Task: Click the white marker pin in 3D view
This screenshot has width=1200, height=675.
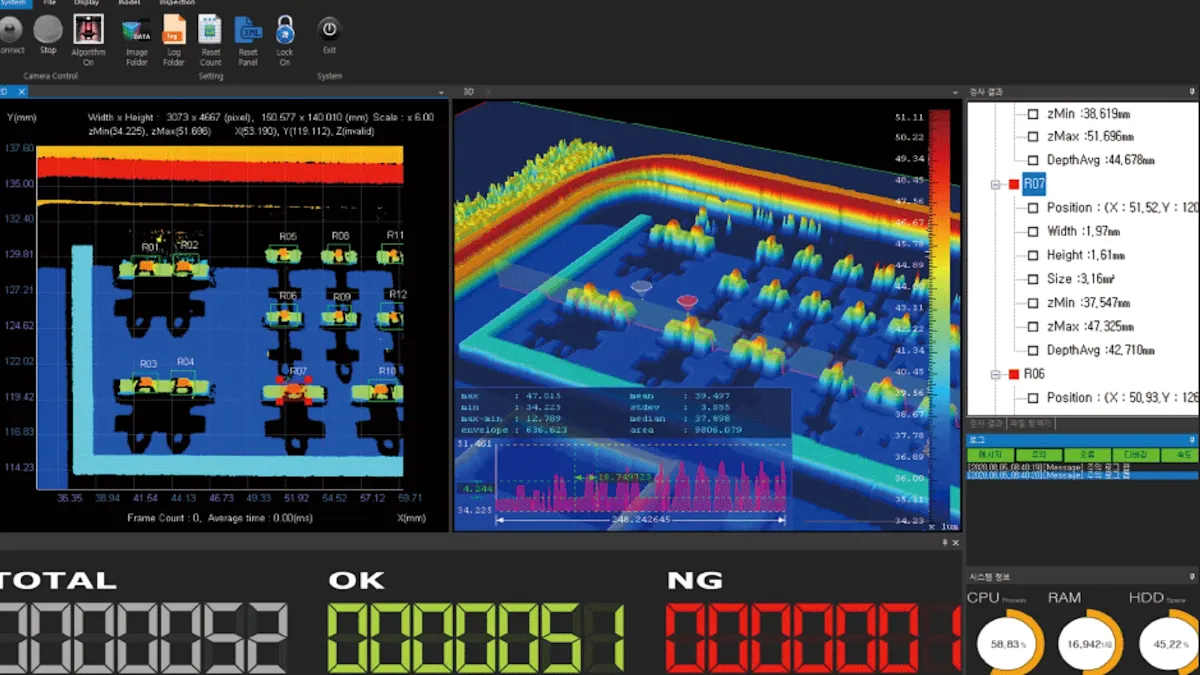Action: (x=641, y=288)
